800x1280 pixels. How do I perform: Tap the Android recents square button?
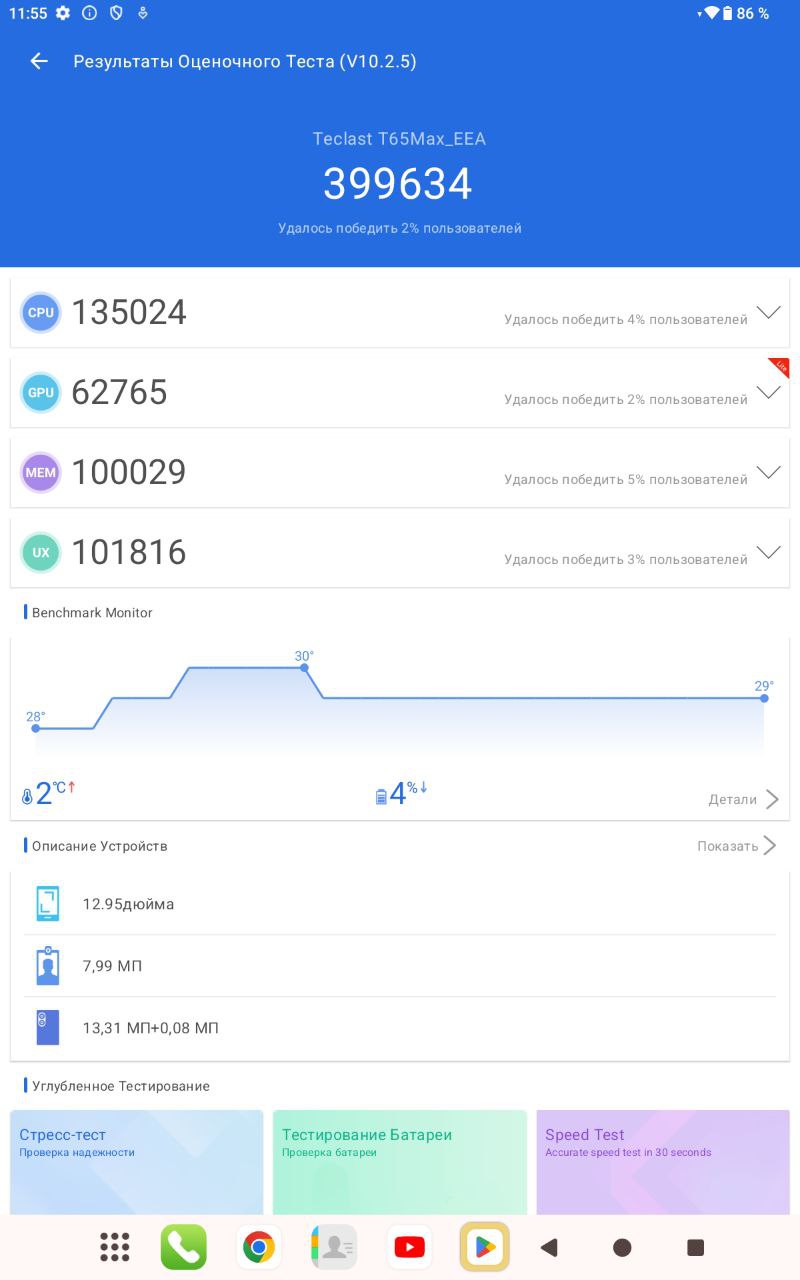tap(696, 1247)
